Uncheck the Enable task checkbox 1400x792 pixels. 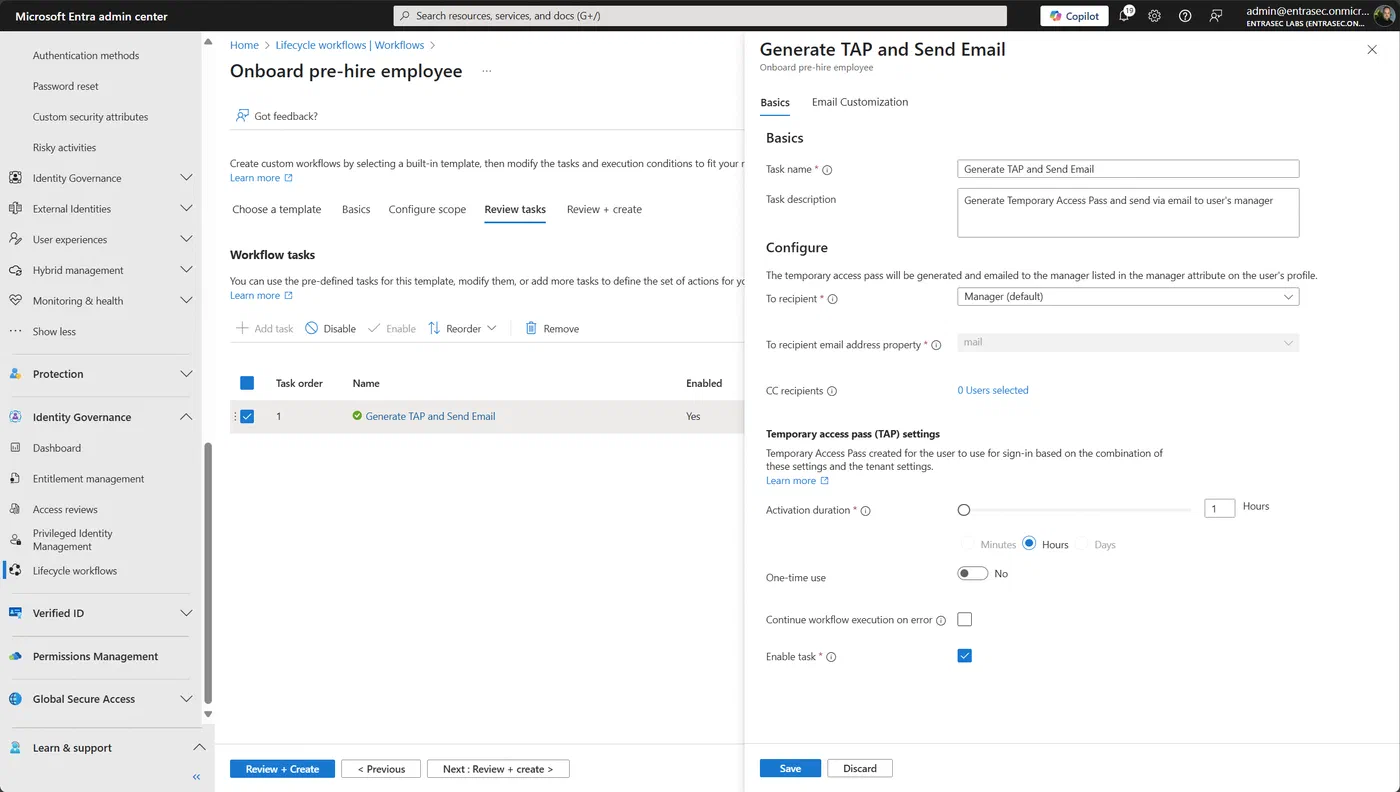tap(965, 656)
